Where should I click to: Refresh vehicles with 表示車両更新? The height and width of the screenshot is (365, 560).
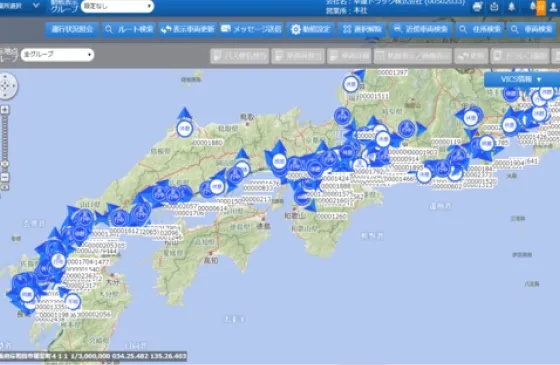(187, 29)
